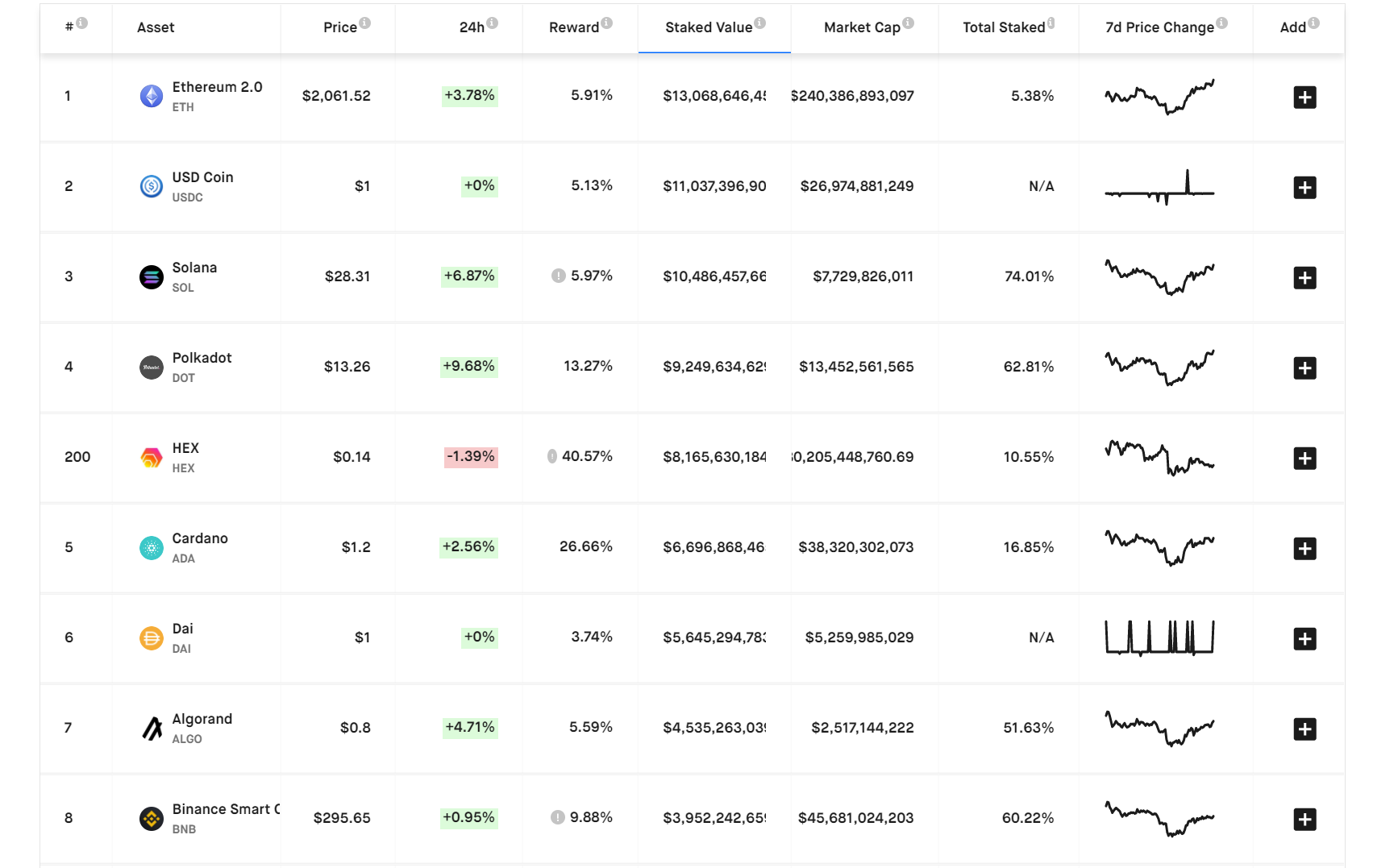Viewport: 1373px width, 868px height.
Task: Click Solana's 74.01% total staked value
Action: [1029, 276]
